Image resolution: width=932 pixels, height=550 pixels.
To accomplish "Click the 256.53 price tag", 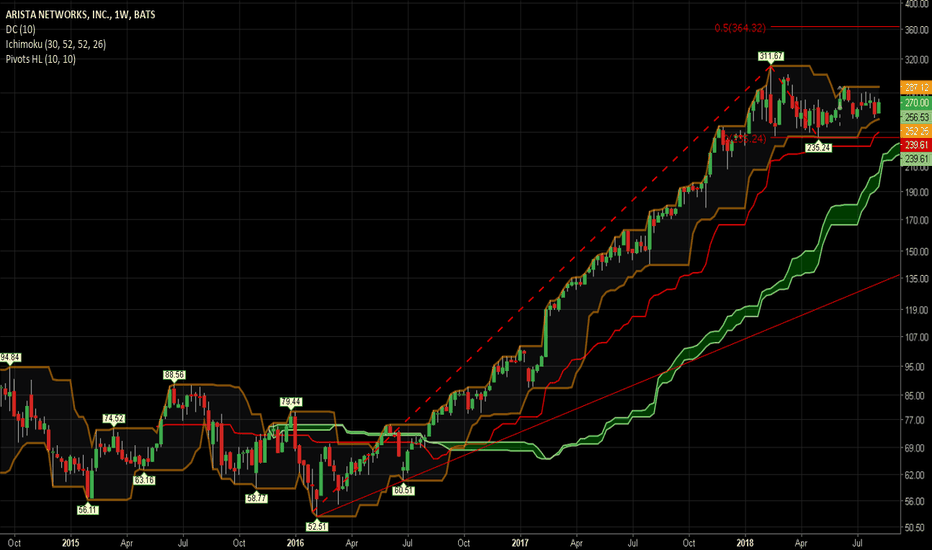I will 916,117.
